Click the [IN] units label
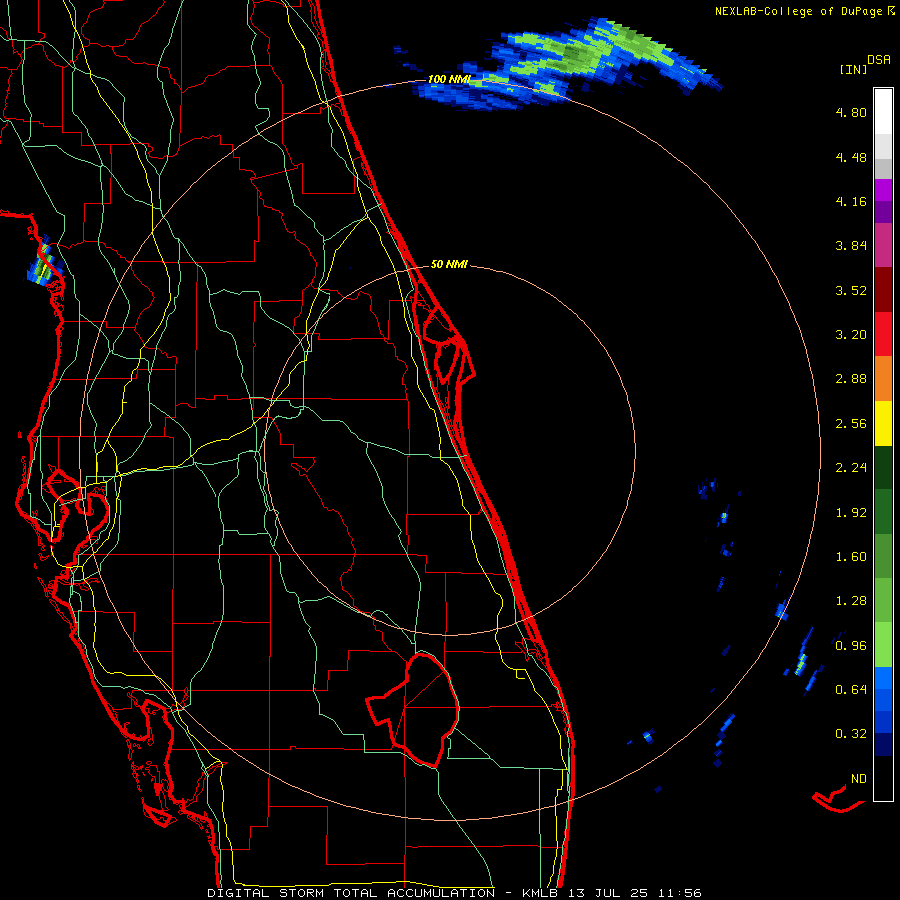 pyautogui.click(x=853, y=69)
